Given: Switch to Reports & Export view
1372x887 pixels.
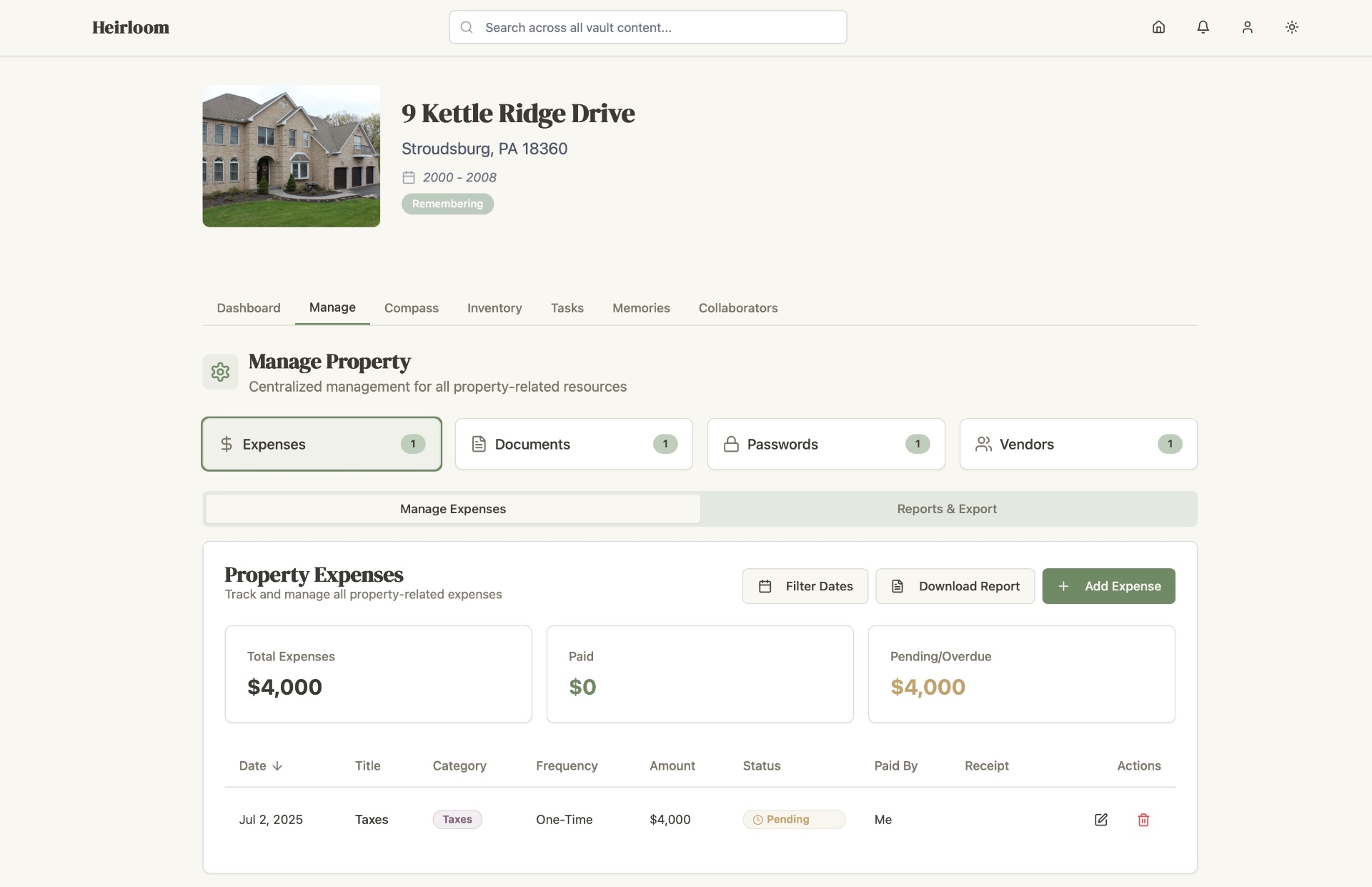Looking at the screenshot, I should tap(946, 509).
